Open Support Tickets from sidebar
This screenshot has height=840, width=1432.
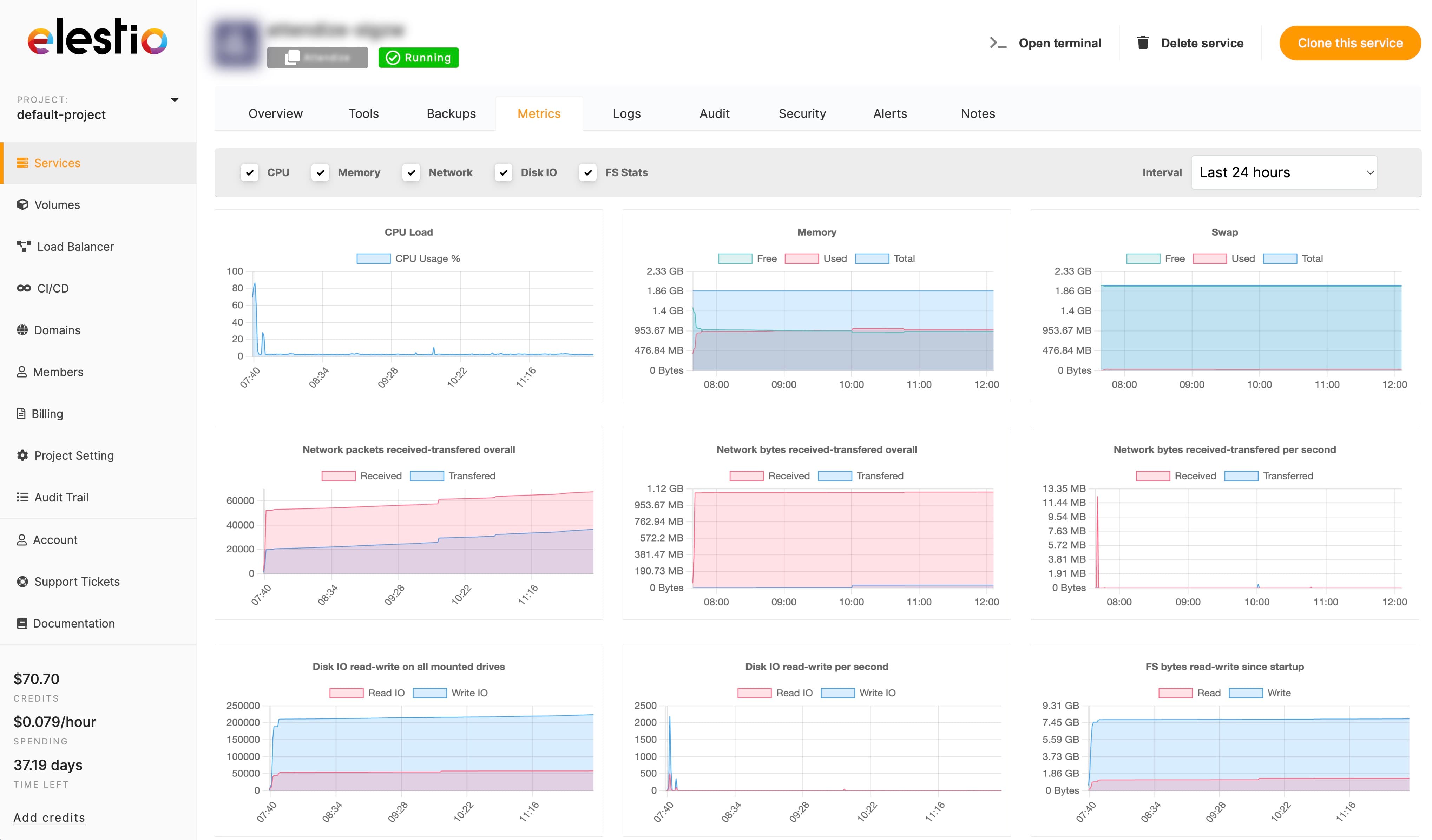(x=77, y=582)
